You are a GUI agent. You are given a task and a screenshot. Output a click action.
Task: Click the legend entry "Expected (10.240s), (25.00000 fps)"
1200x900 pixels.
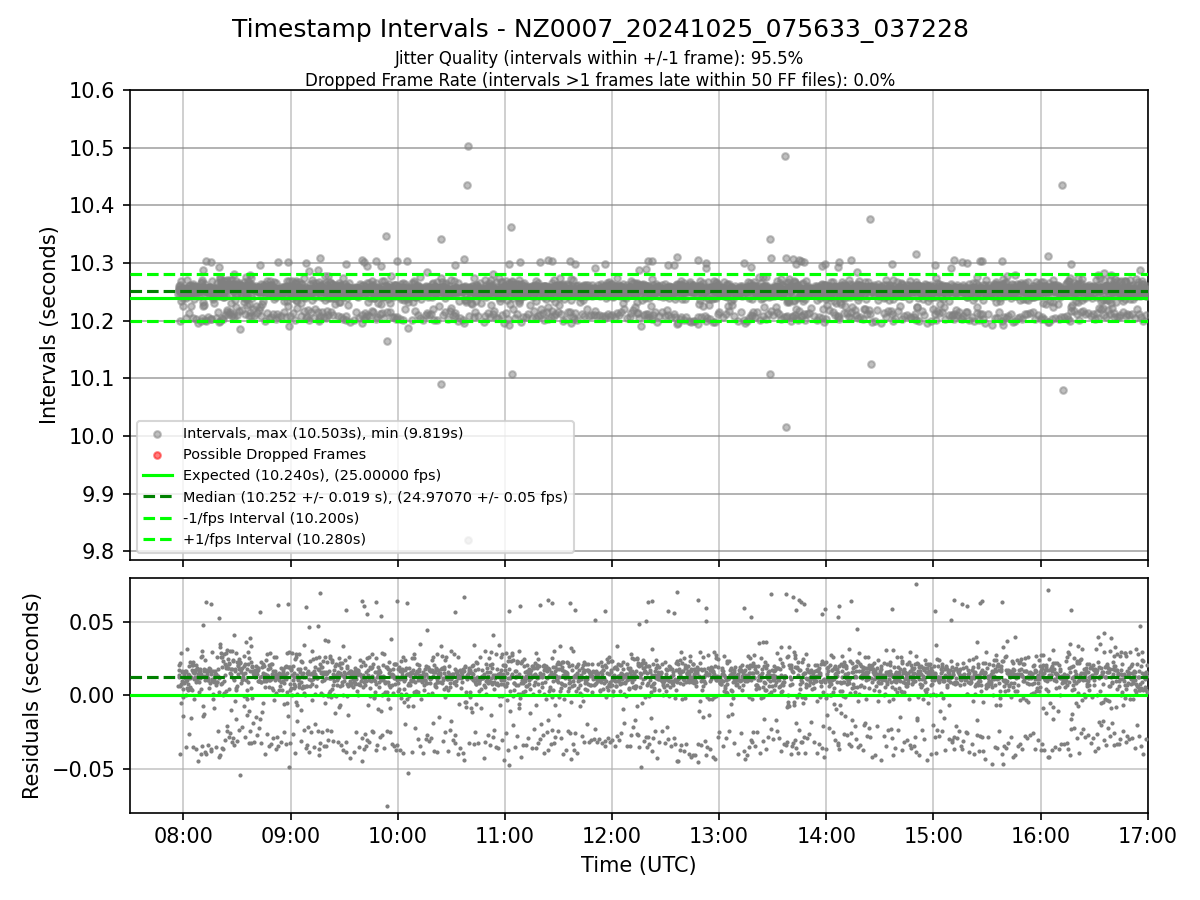(x=312, y=475)
